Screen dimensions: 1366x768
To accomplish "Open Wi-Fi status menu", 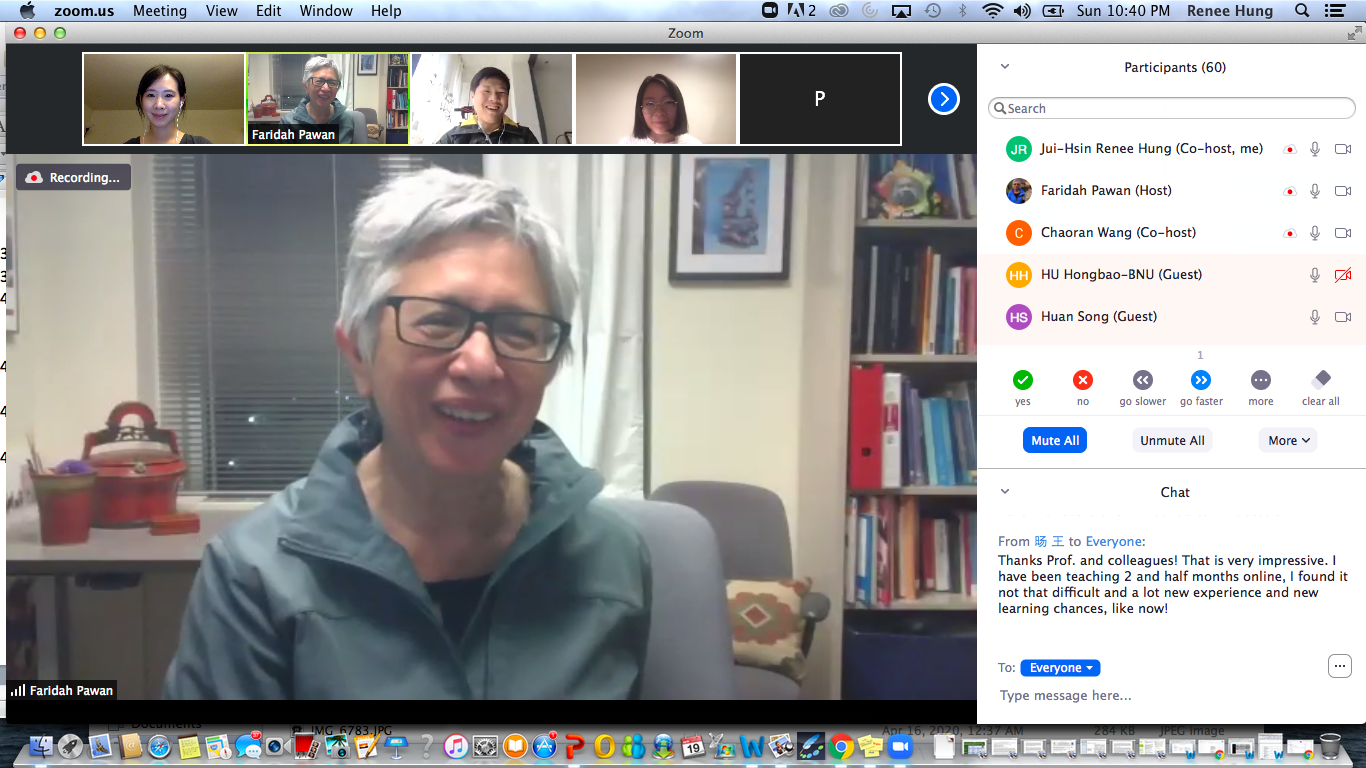I will (x=992, y=11).
